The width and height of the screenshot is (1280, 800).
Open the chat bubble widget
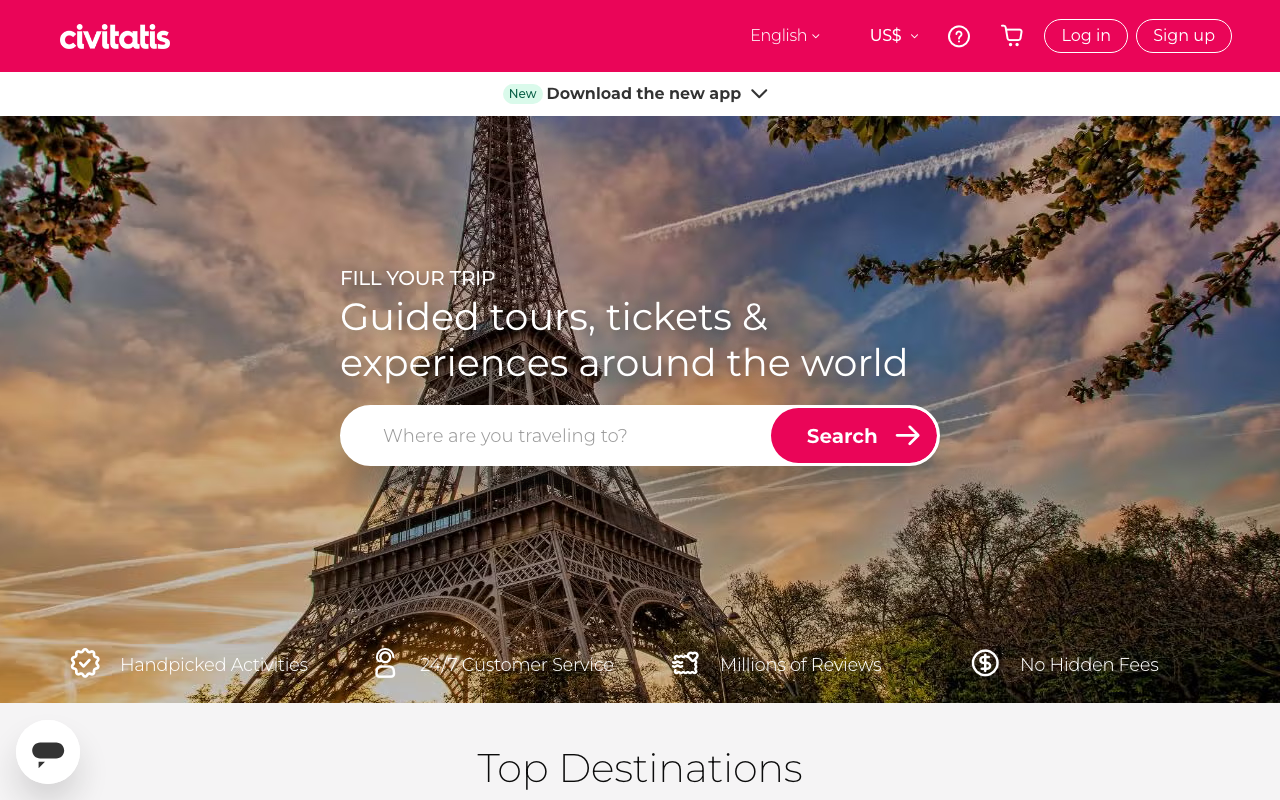point(48,752)
